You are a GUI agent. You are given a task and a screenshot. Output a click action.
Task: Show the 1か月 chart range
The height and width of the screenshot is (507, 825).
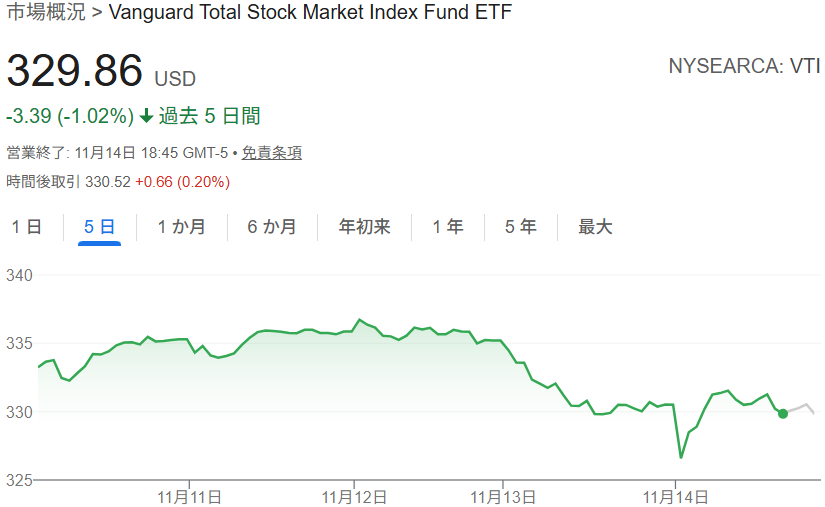click(x=181, y=227)
